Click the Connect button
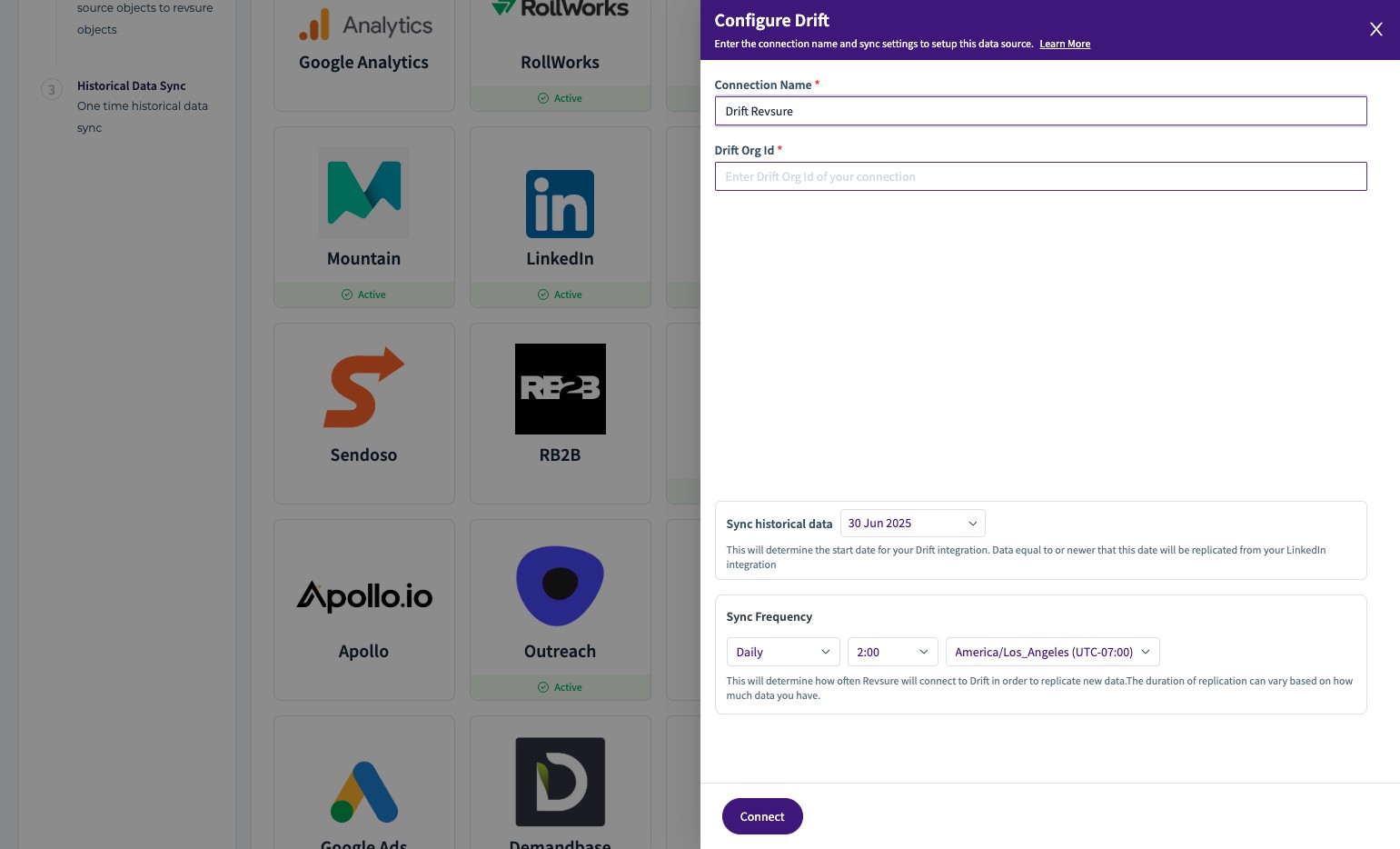Screen dimensions: 1400x849 point(762,816)
